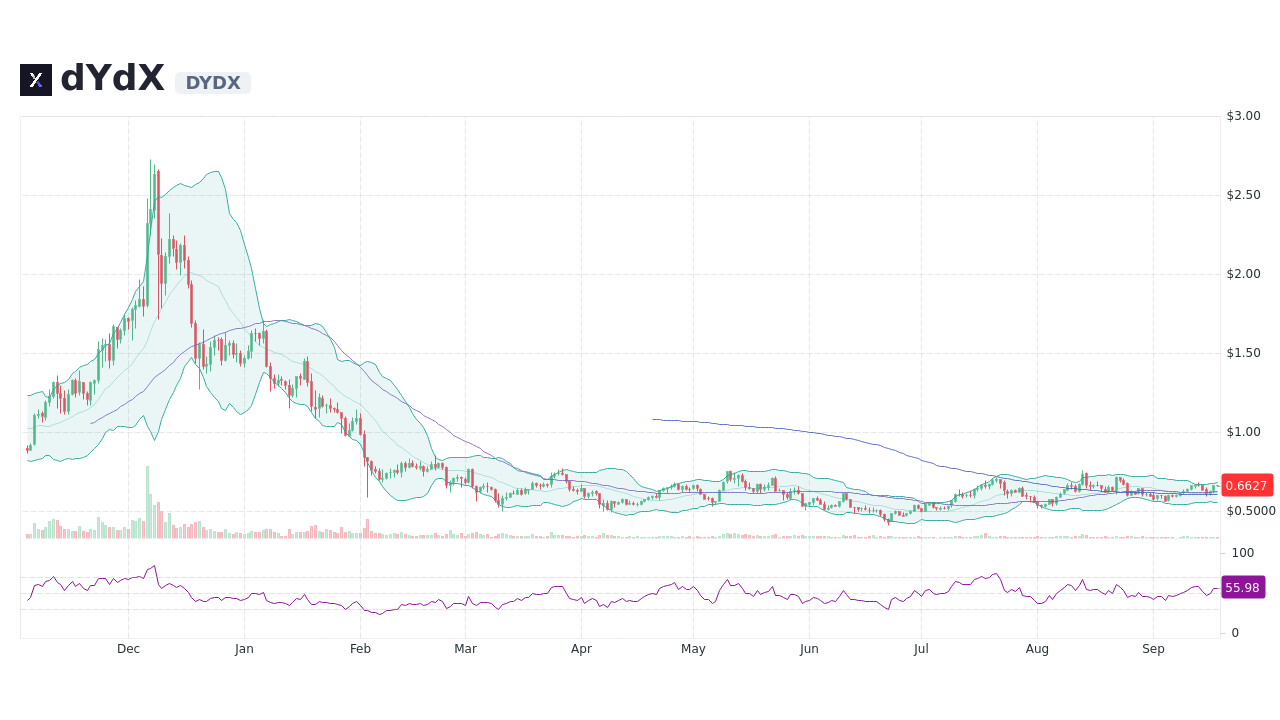Image resolution: width=1280 pixels, height=720 pixels.
Task: Click the red current price tag showing 0.6627
Action: tap(1247, 485)
